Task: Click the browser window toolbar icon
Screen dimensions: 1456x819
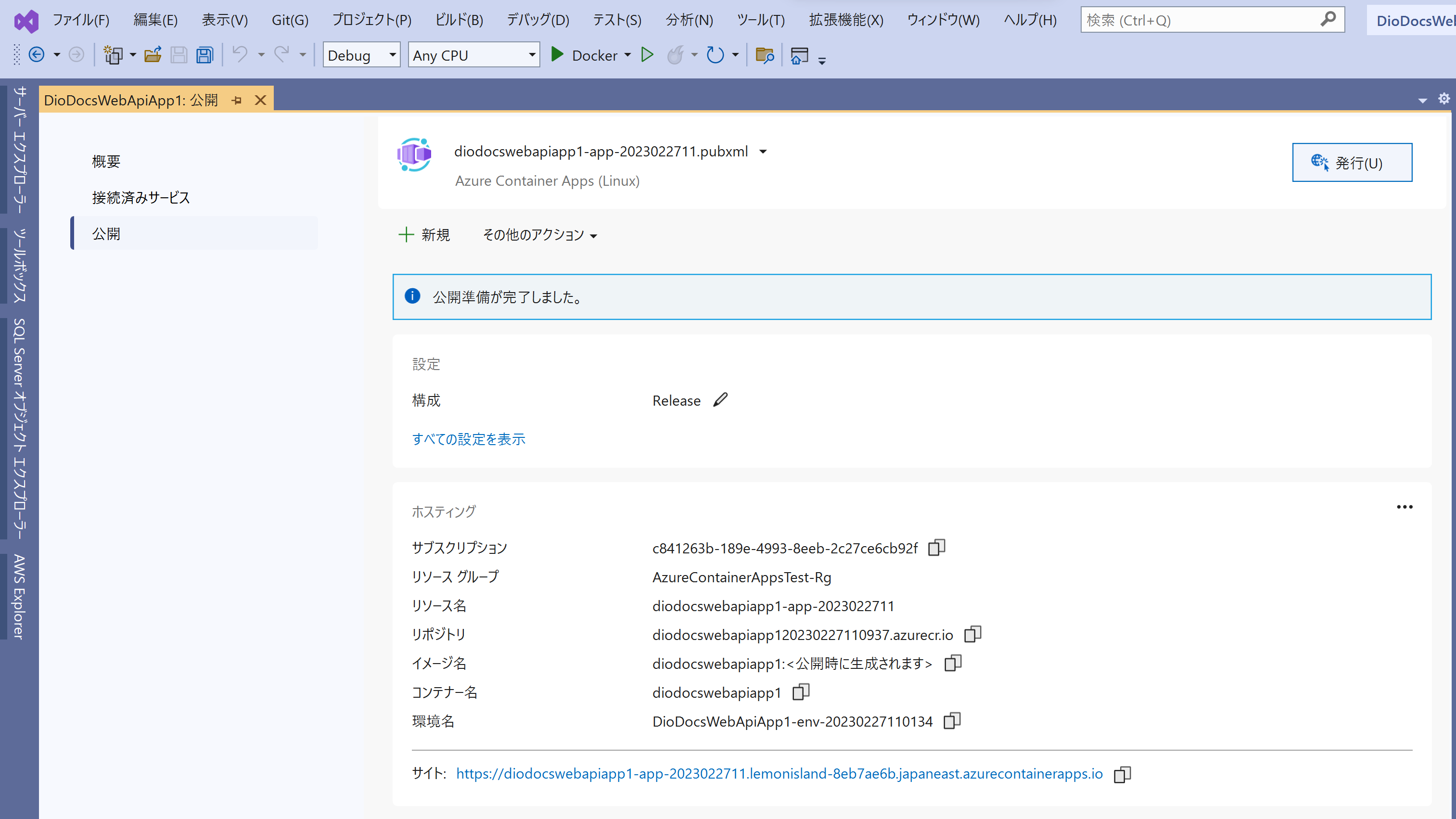Action: pos(799,55)
